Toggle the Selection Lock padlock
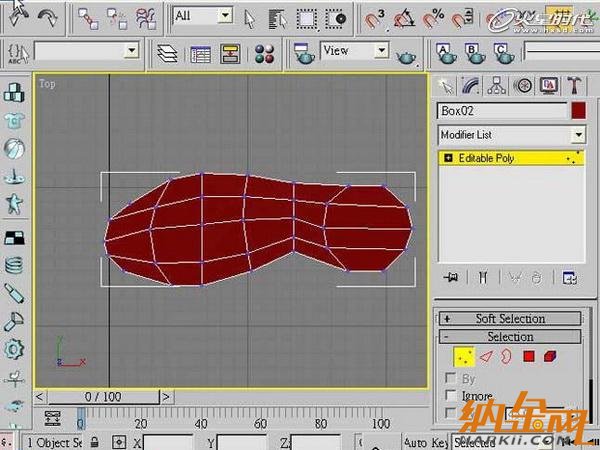 94,442
